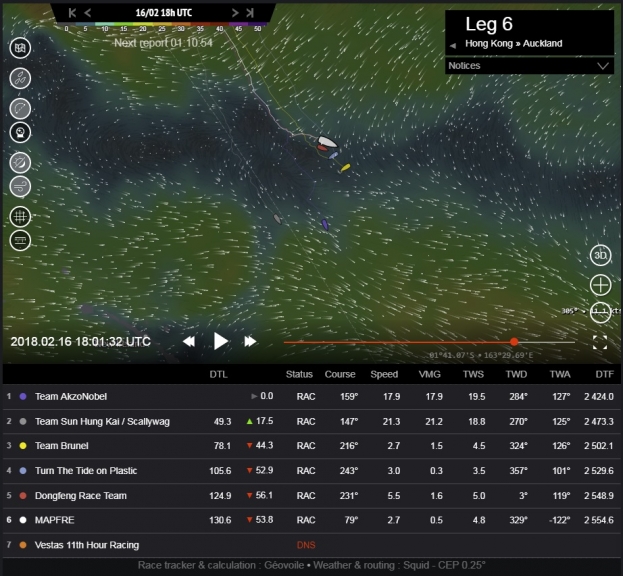Screen dimensions: 623x576
Task: Click the gray boat on map
Action: [x=277, y=218]
